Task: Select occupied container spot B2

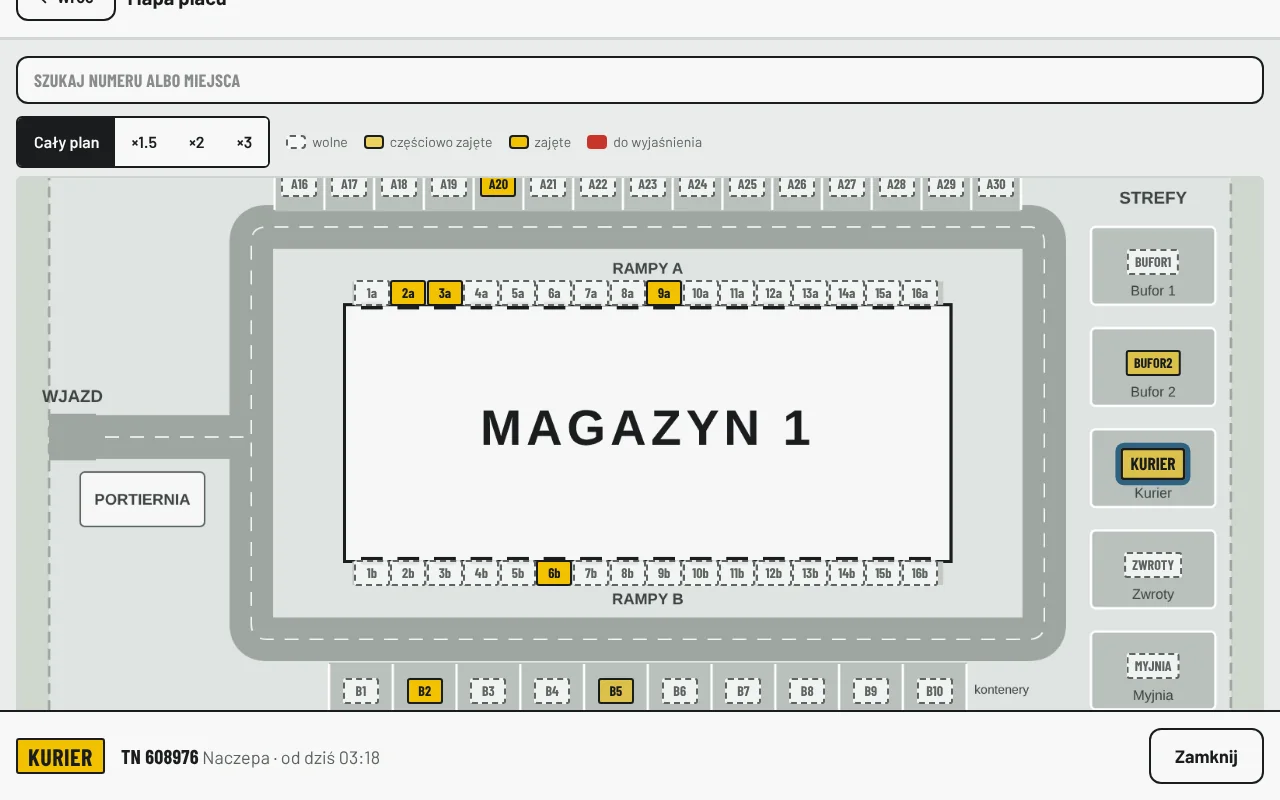Action: [424, 691]
